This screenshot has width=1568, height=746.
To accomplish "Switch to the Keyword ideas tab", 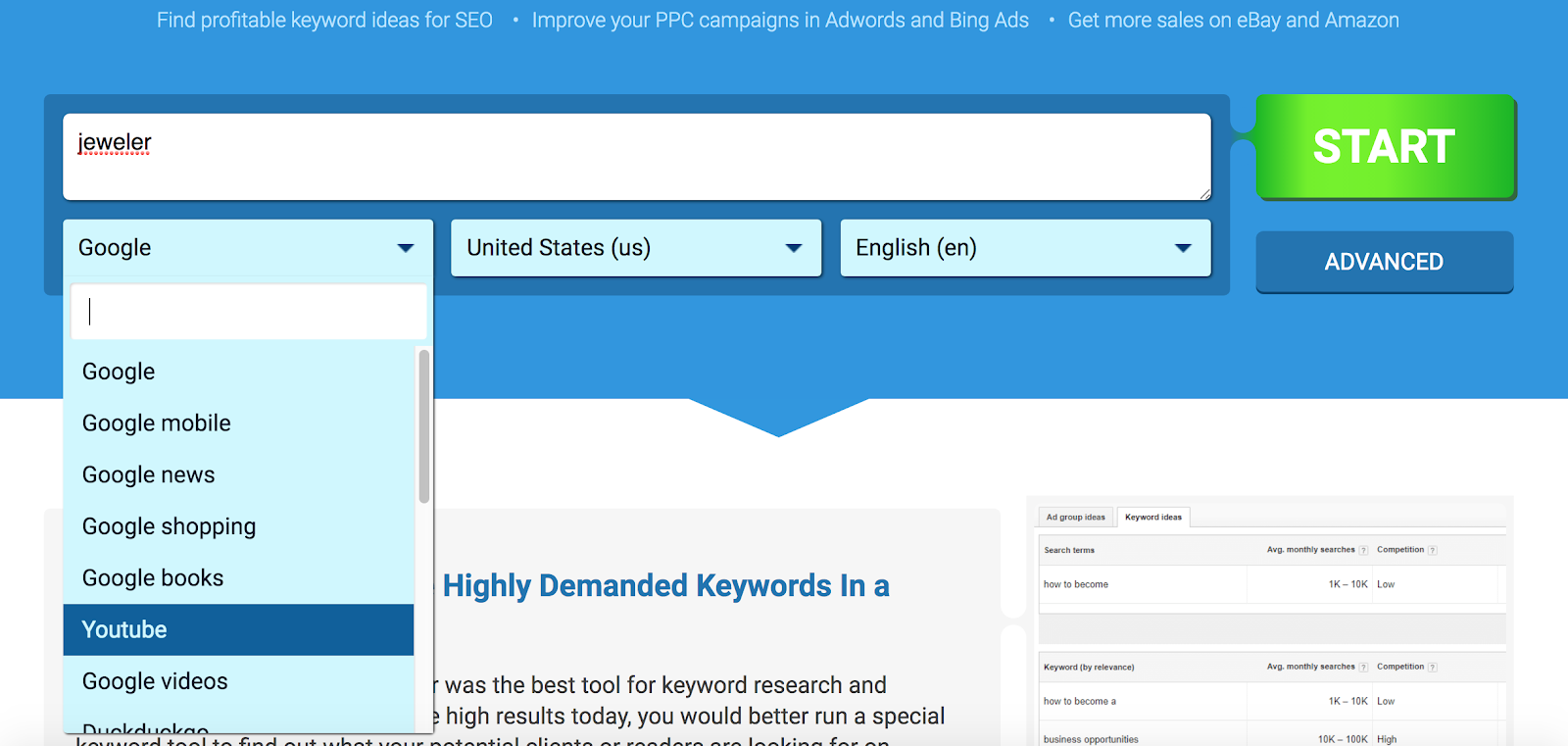I will coord(1153,518).
